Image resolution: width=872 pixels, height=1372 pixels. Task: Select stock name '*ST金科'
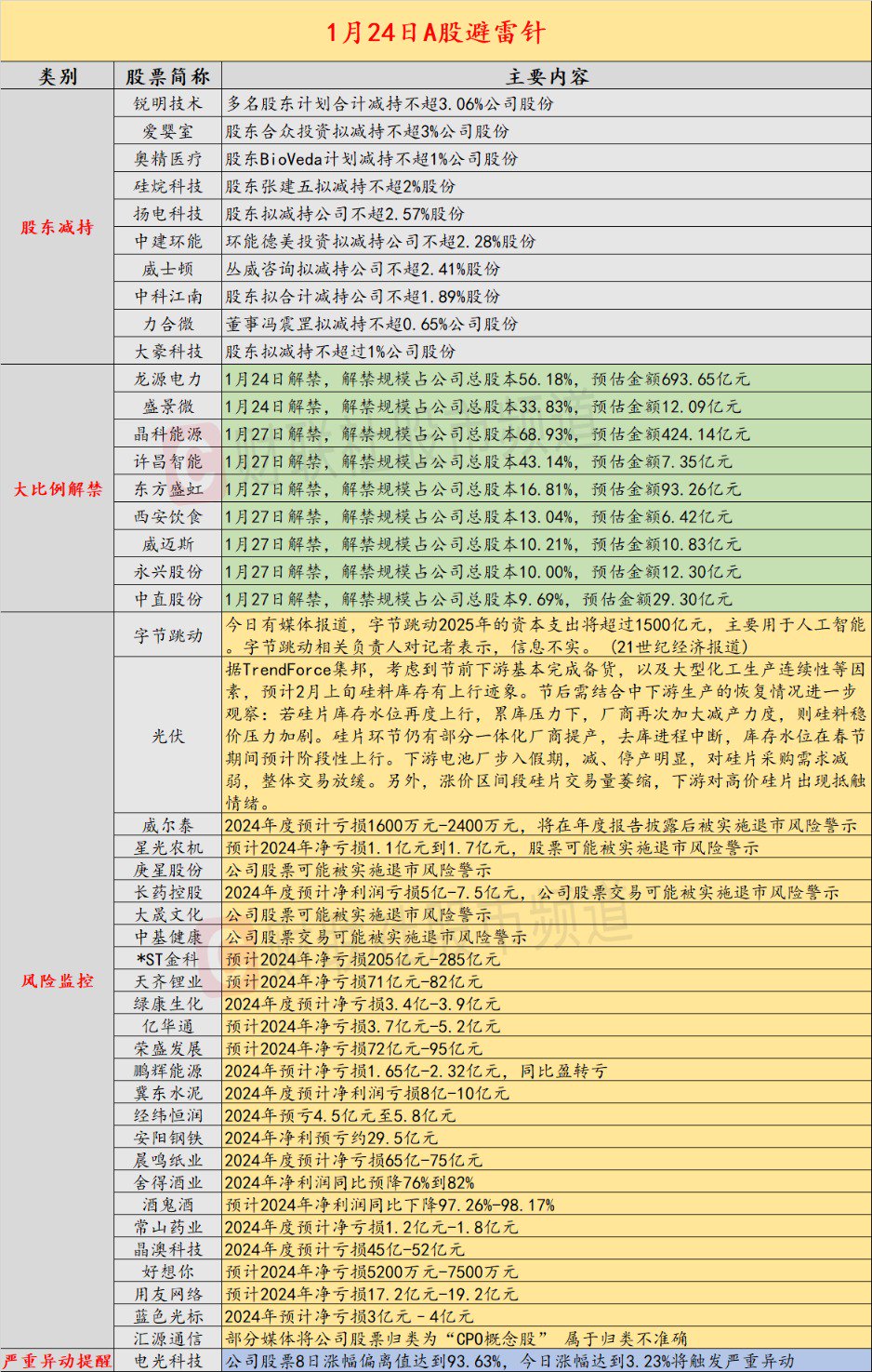point(168,959)
